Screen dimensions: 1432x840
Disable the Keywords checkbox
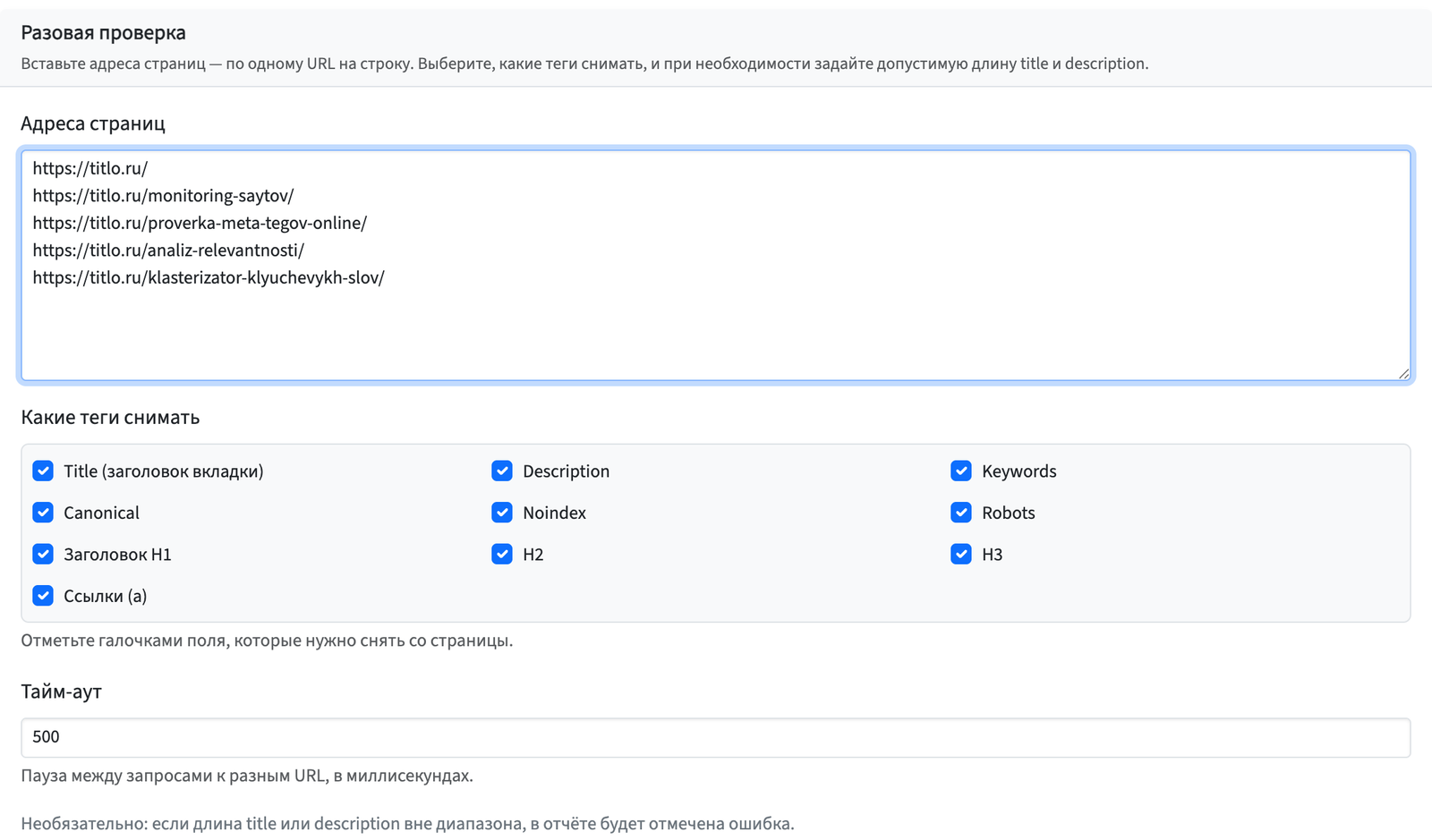(x=961, y=471)
